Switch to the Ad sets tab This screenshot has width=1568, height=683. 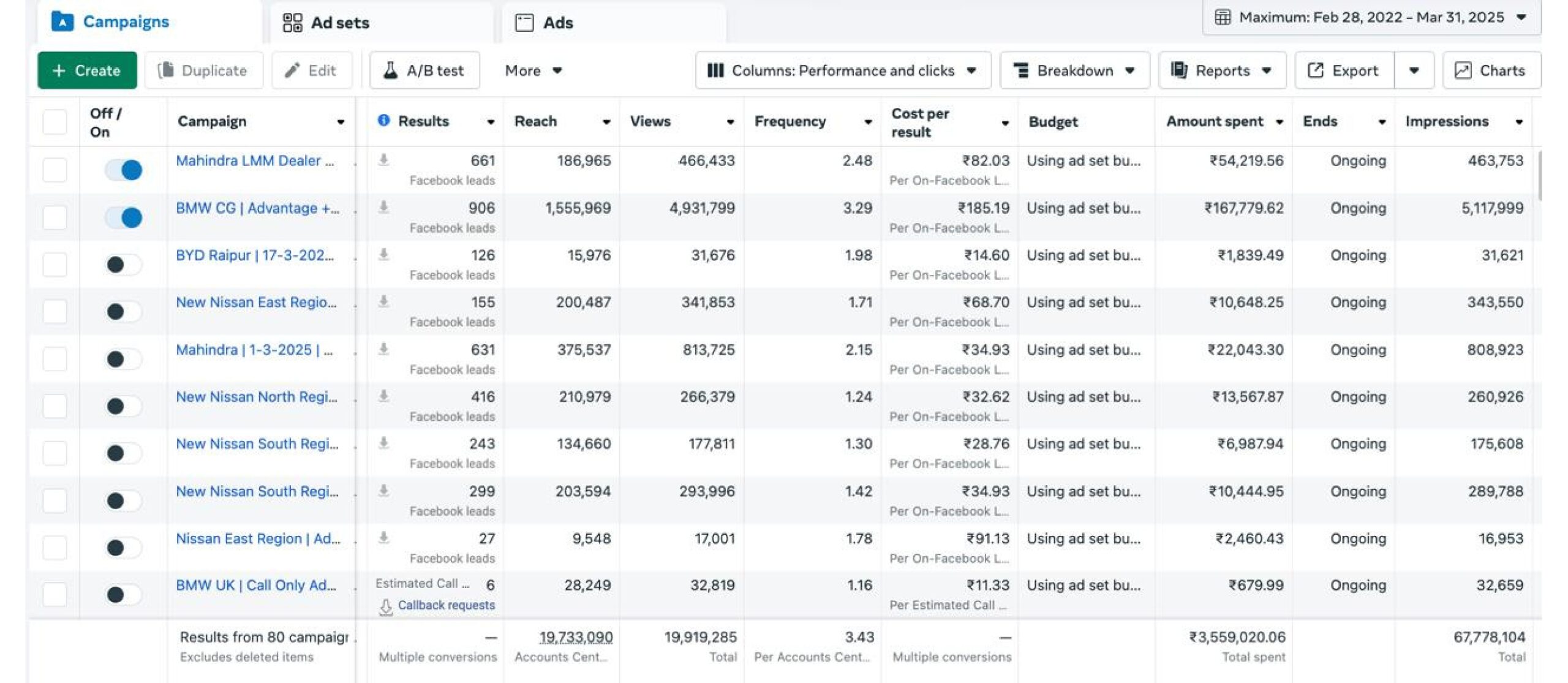pos(381,23)
